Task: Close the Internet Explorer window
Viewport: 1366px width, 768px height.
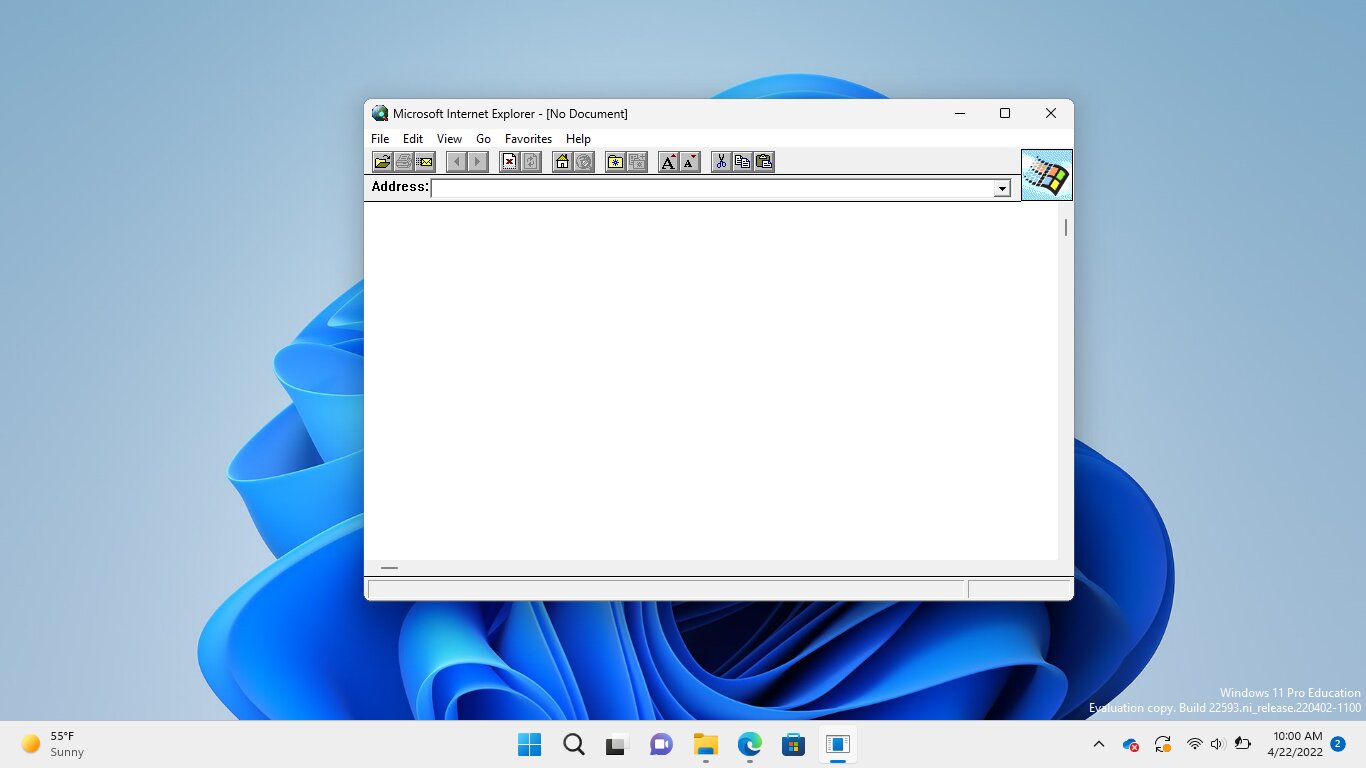Action: pyautogui.click(x=1051, y=113)
